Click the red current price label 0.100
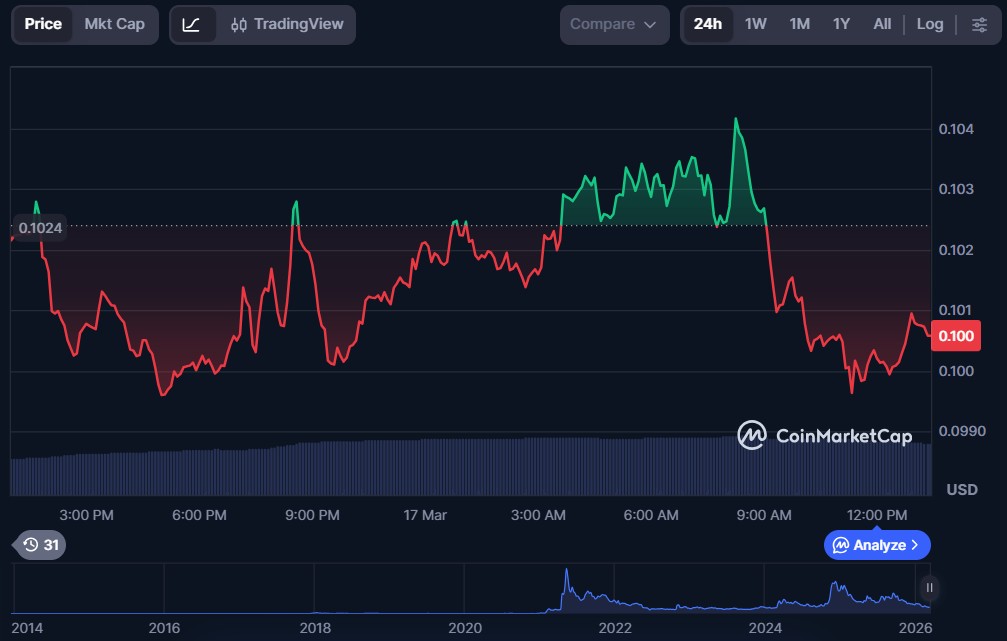The height and width of the screenshot is (641, 1007). [x=955, y=336]
